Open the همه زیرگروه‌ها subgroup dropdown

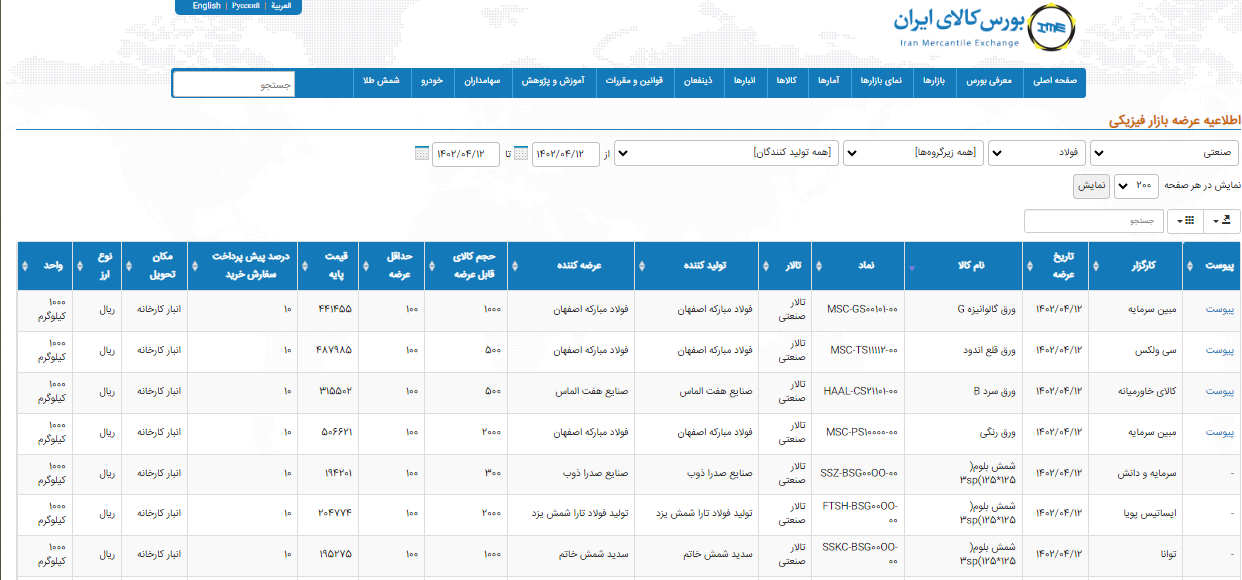[x=913, y=154]
